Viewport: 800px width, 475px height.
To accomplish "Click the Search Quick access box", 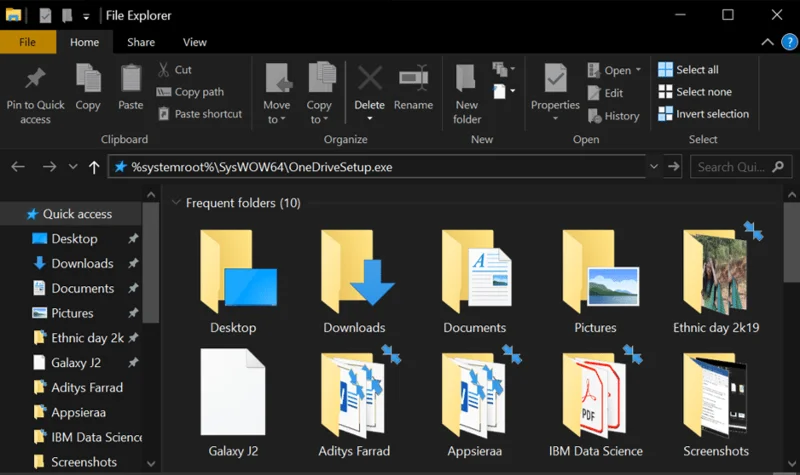I will (741, 167).
